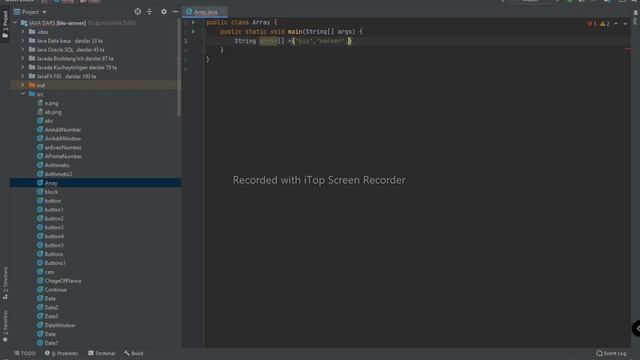This screenshot has width=640, height=360.
Task: Select the ChageOfPlance class
Action: (59, 281)
